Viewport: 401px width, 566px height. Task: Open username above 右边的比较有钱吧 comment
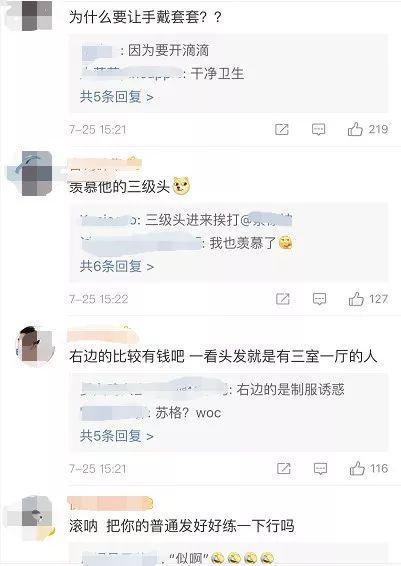click(103, 334)
